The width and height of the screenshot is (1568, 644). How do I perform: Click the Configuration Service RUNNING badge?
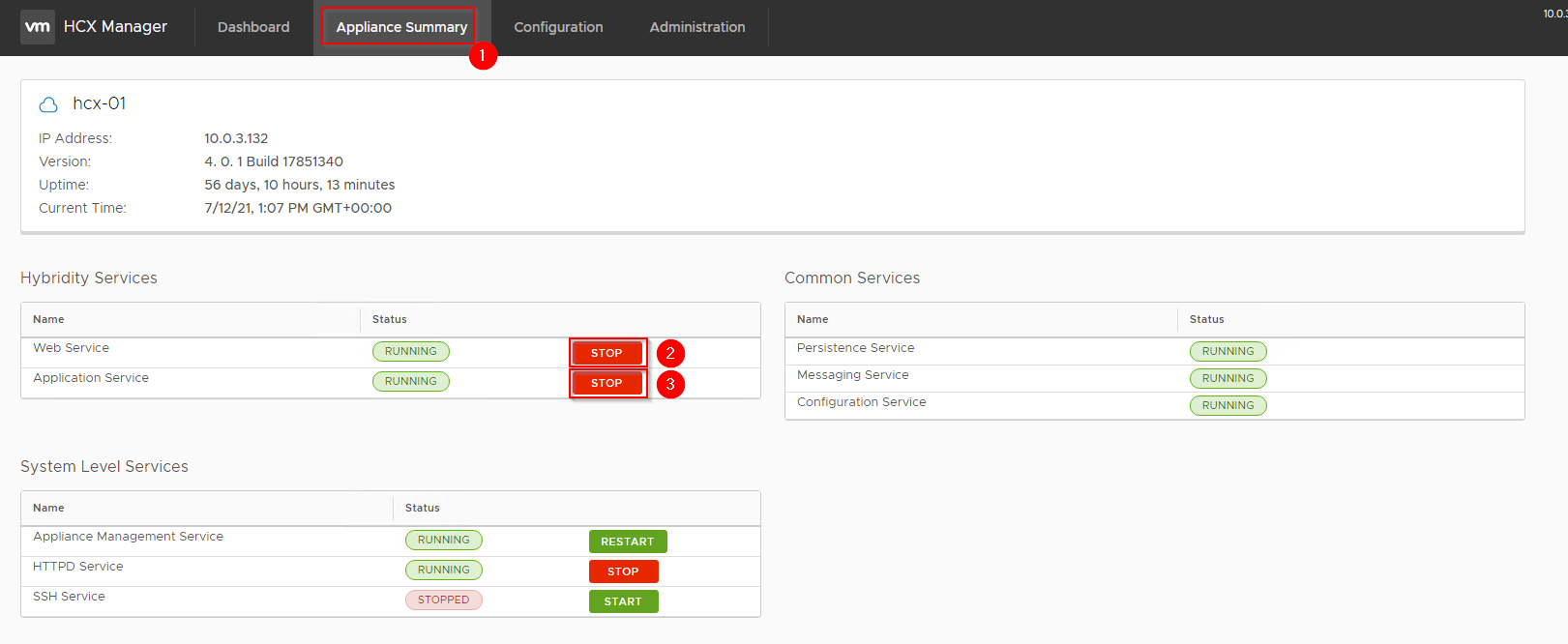point(1228,405)
